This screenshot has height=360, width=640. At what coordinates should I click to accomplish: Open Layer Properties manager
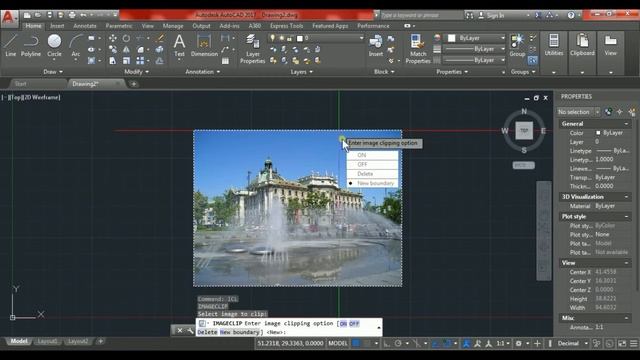pyautogui.click(x=252, y=49)
